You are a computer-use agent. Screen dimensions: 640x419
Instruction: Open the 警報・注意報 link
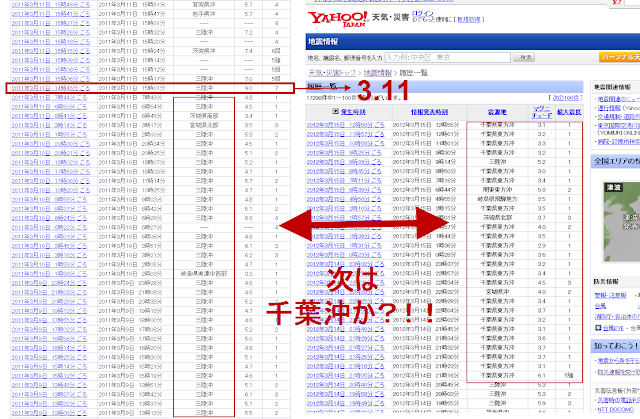point(610,295)
